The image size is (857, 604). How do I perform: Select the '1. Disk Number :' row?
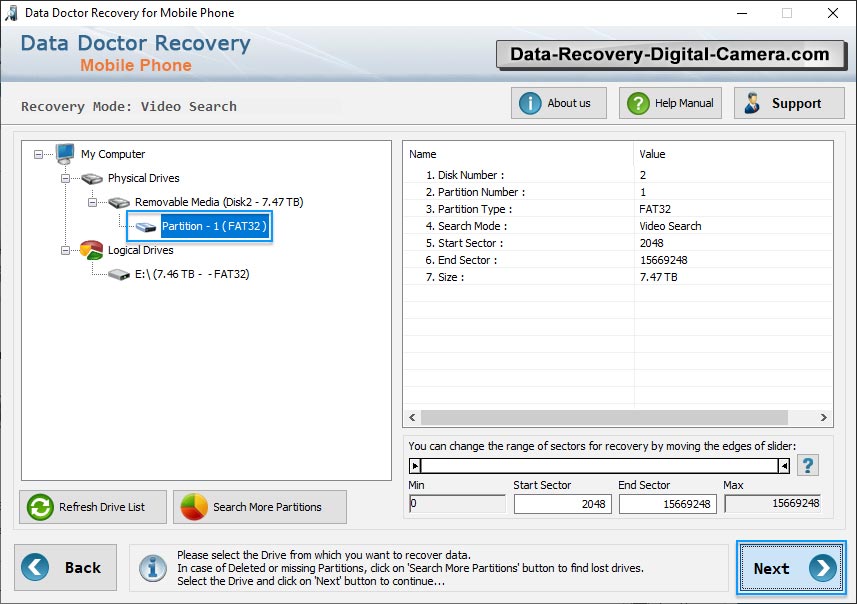click(x=618, y=175)
